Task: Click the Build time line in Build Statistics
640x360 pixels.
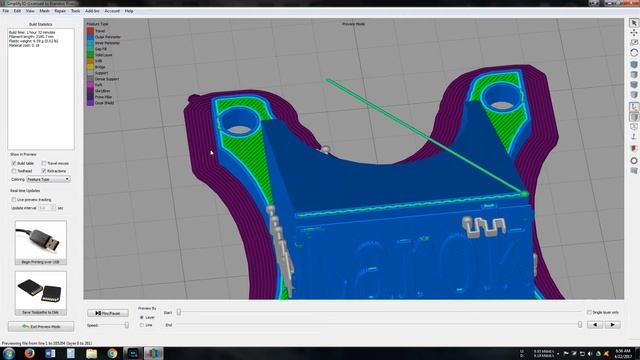Action: [x=32, y=32]
